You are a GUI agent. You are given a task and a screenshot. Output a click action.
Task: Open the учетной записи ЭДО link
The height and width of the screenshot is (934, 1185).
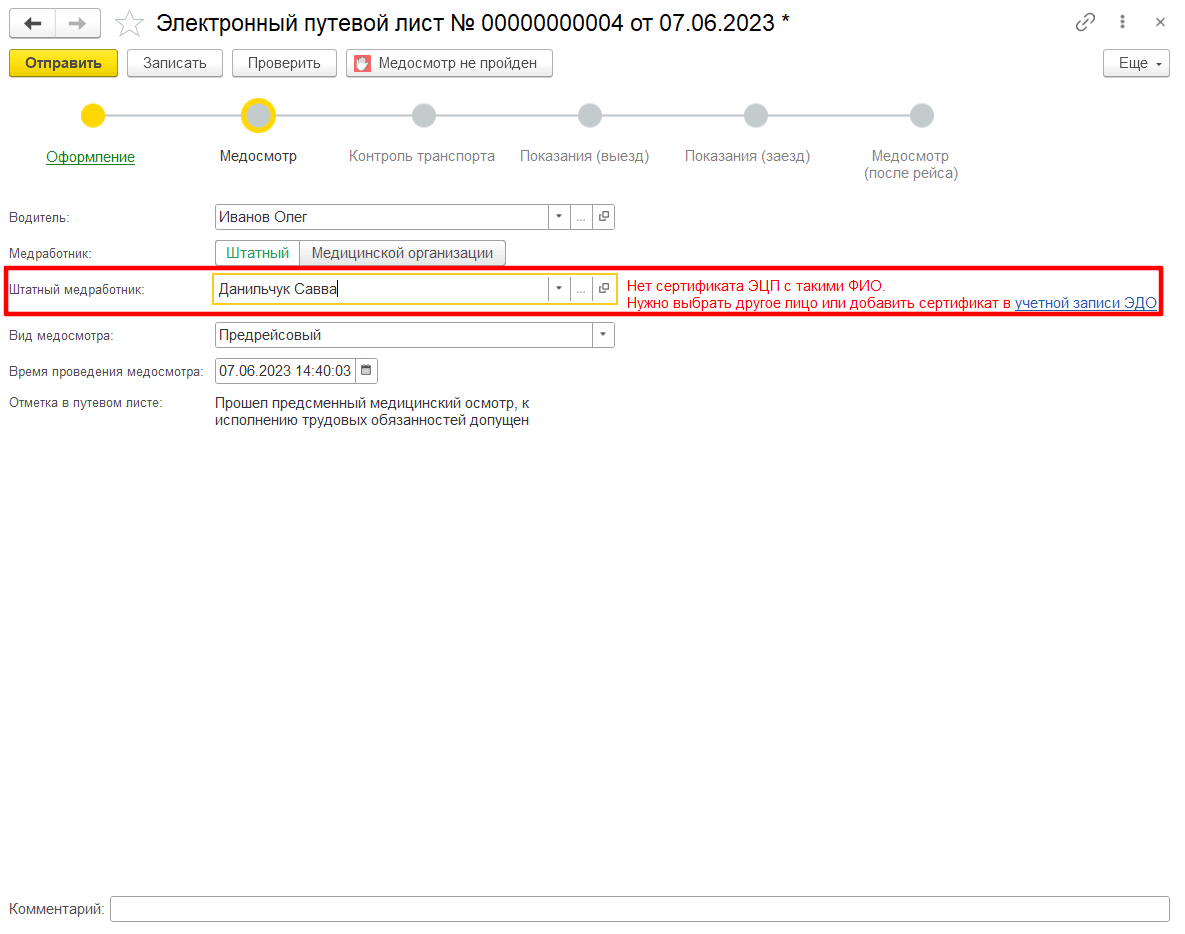pos(1085,304)
